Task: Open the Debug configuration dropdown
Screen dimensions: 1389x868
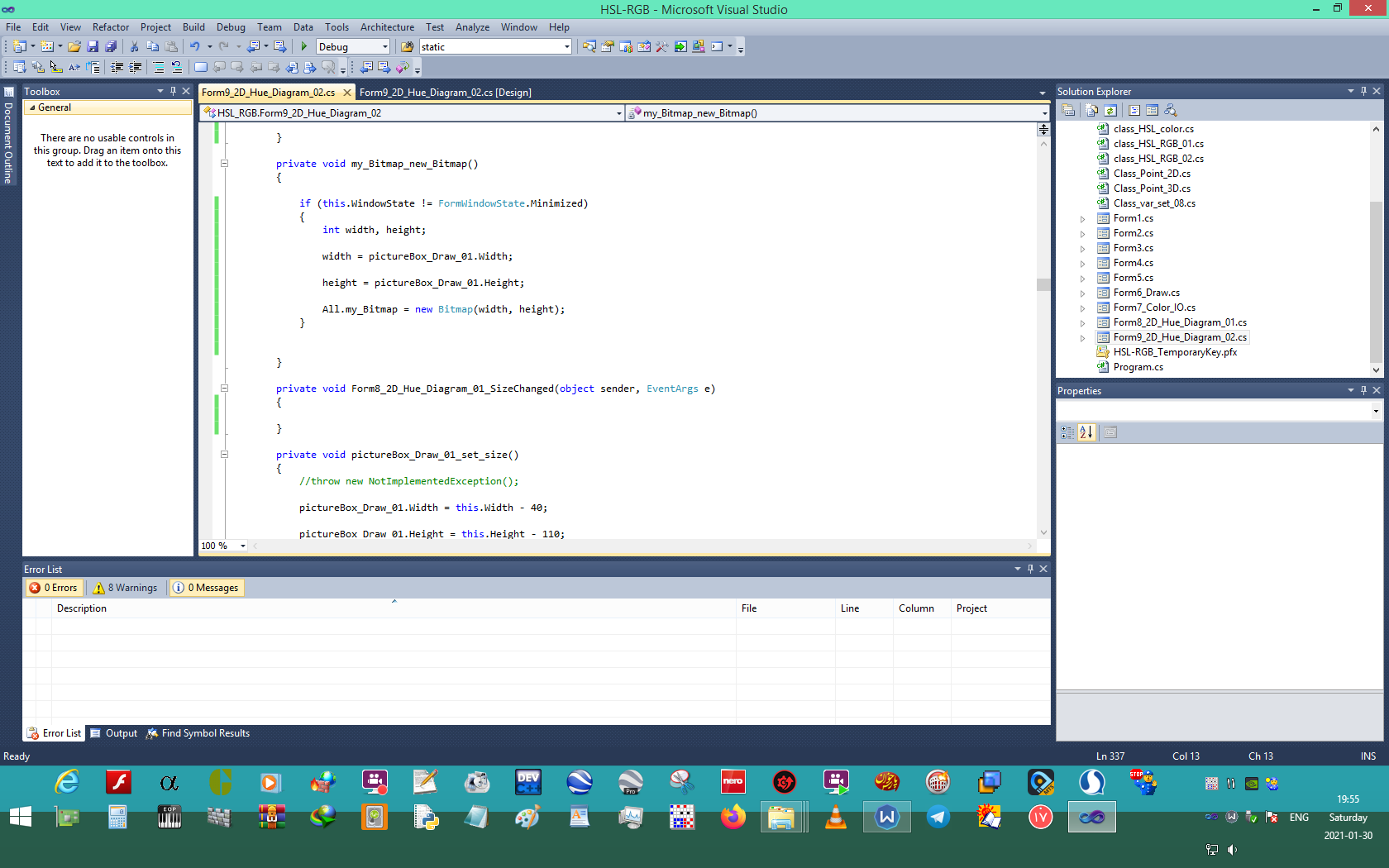Action: (x=385, y=47)
